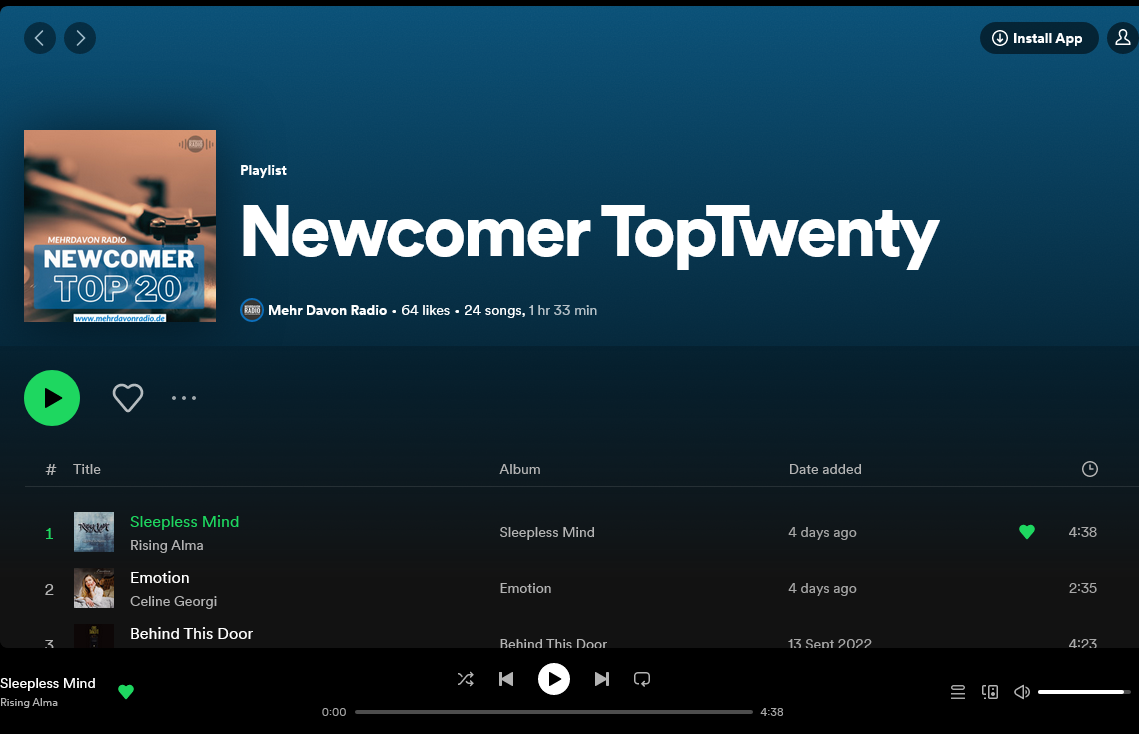Go to the previous track
The width and height of the screenshot is (1139, 734).
pyautogui.click(x=506, y=679)
